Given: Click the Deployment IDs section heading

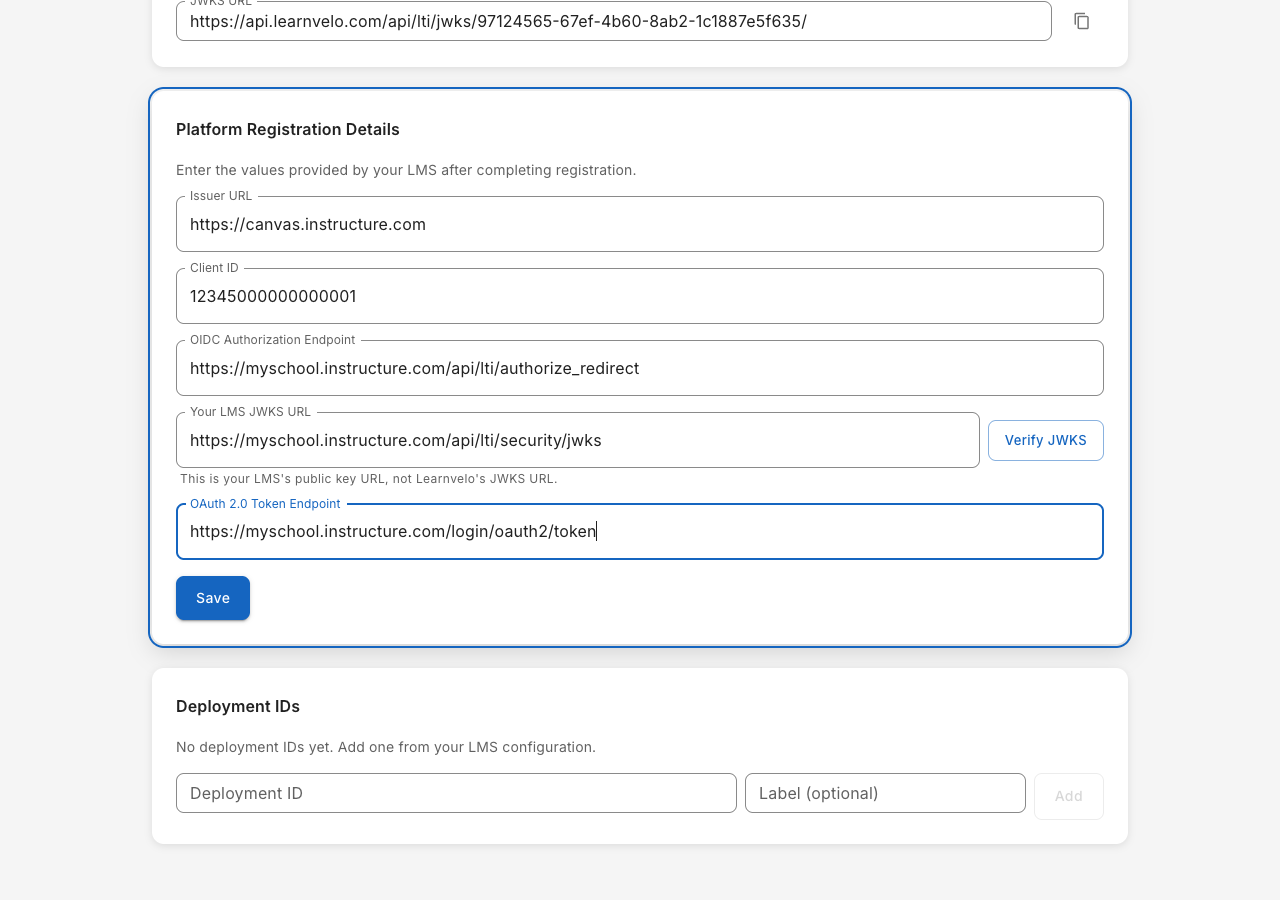Looking at the screenshot, I should coord(237,706).
